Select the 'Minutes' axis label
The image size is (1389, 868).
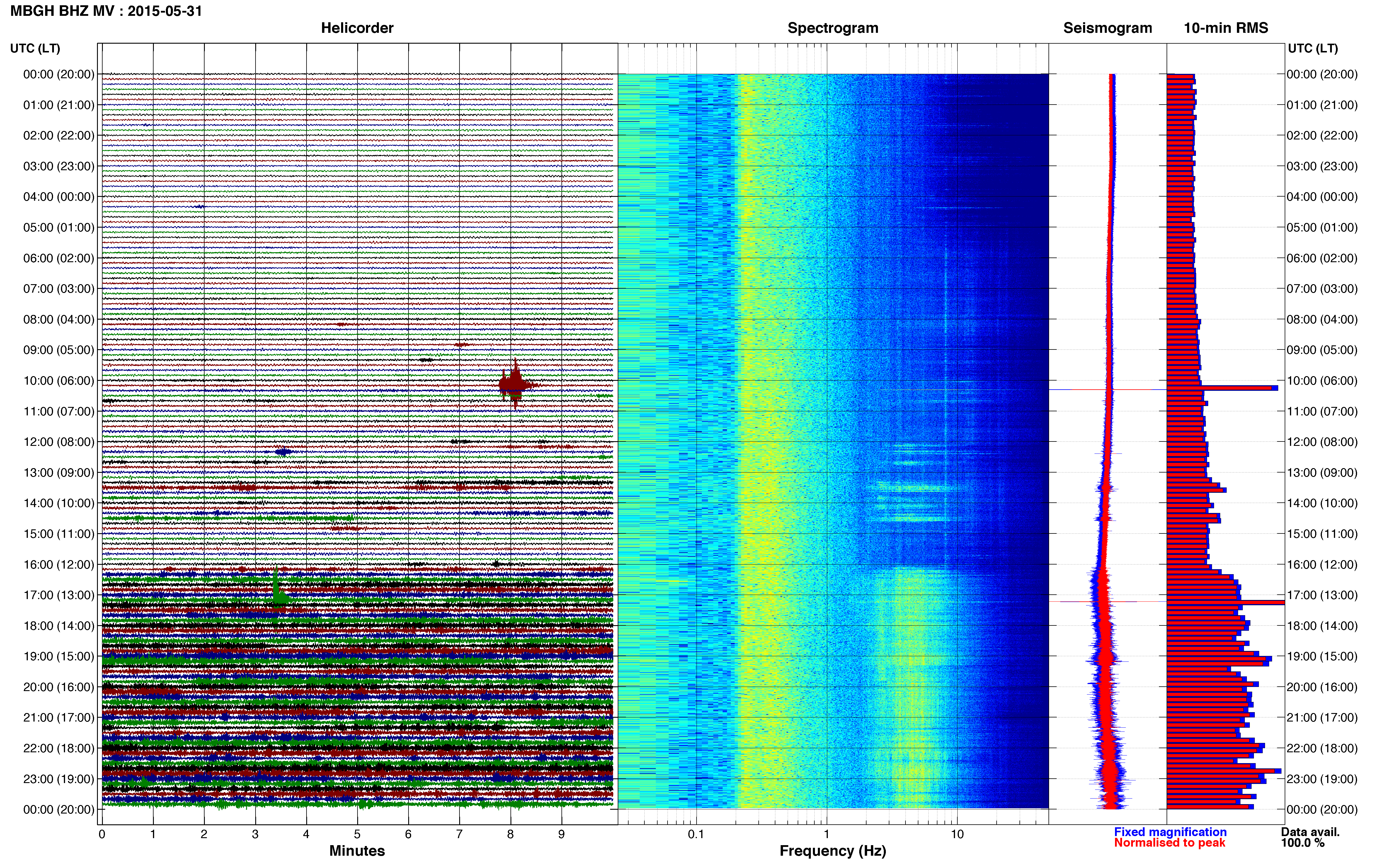357,851
